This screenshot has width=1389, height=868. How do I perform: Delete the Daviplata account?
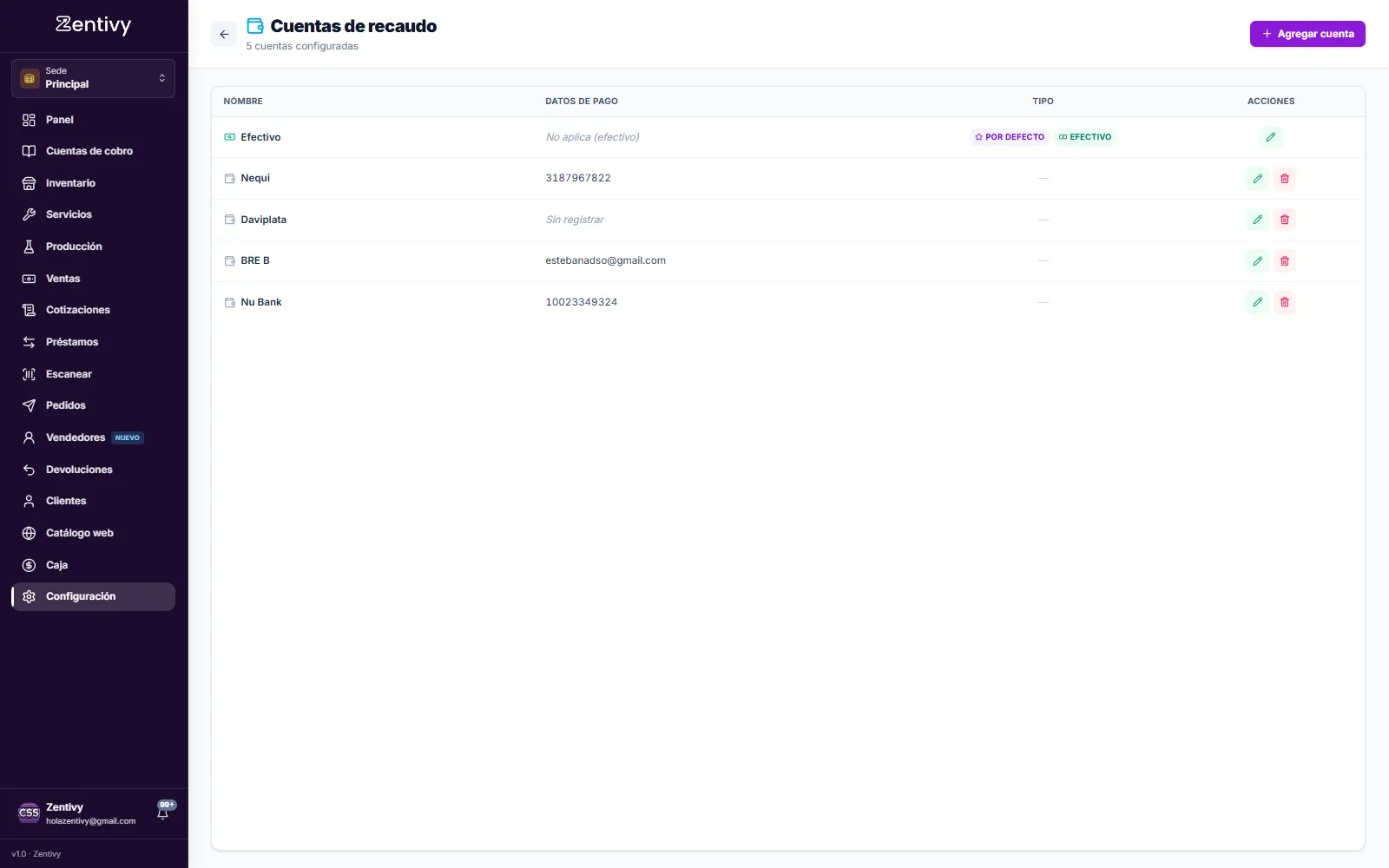(1285, 220)
